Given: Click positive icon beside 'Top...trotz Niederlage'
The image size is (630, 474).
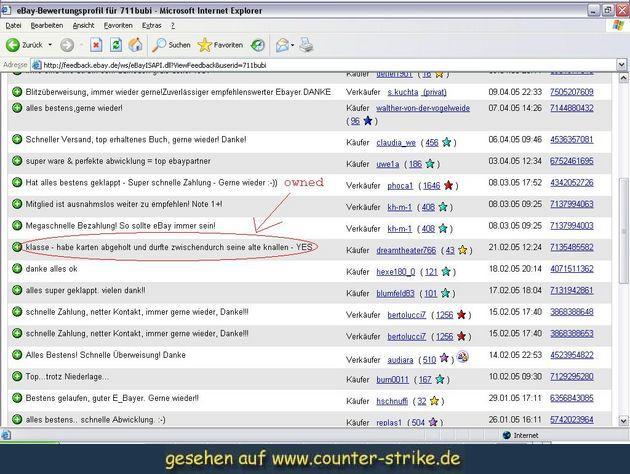Looking at the screenshot, I should (x=17, y=376).
